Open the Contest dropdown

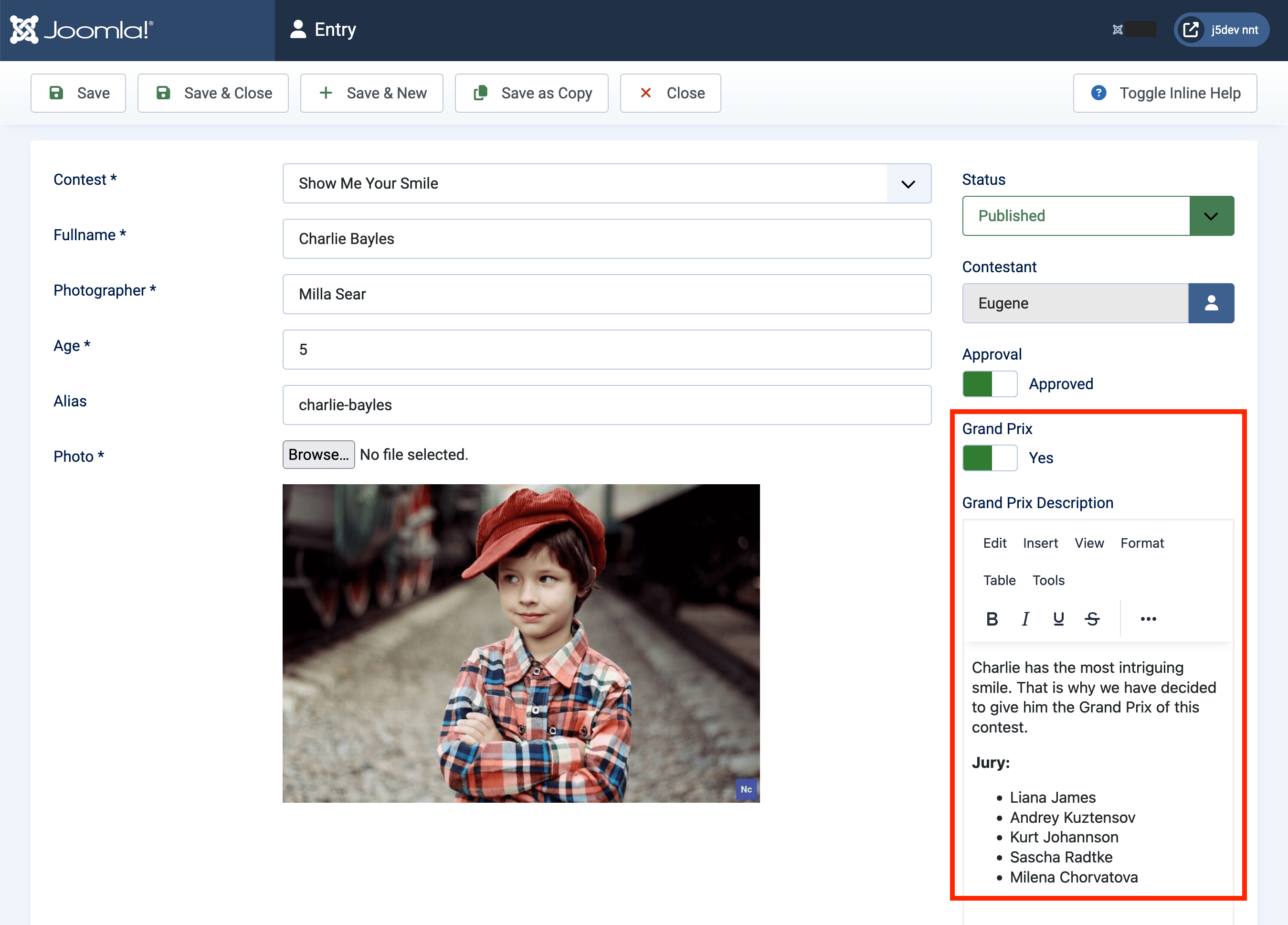606,183
